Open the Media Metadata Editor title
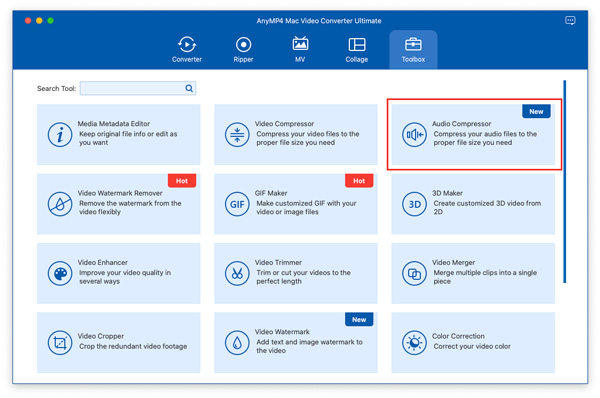Viewport: 600px width, 398px height. point(114,124)
